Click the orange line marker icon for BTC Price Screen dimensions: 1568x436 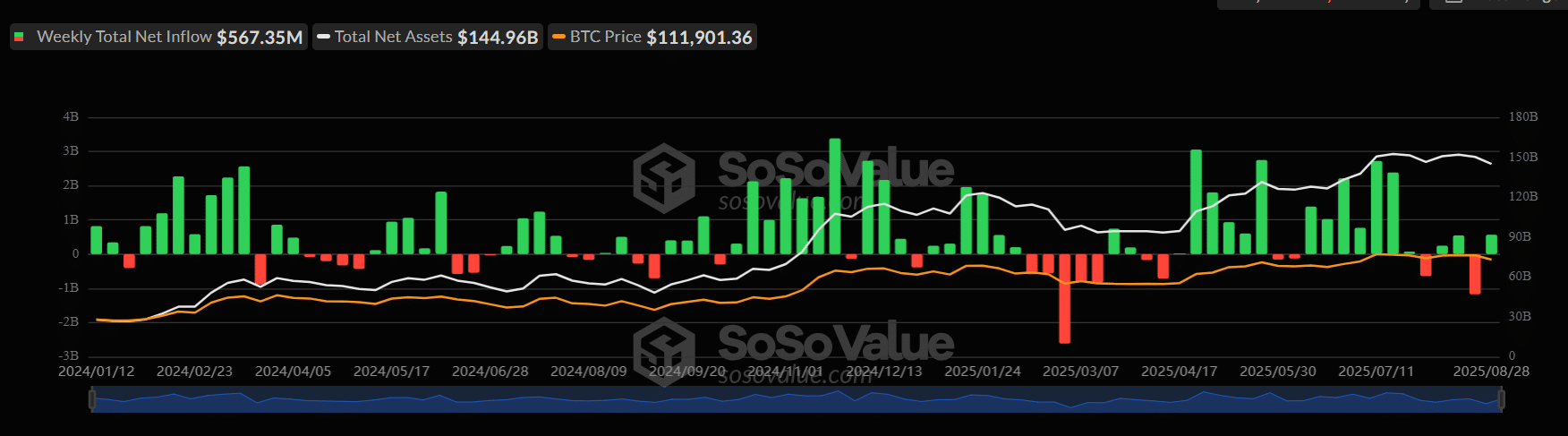coord(559,38)
